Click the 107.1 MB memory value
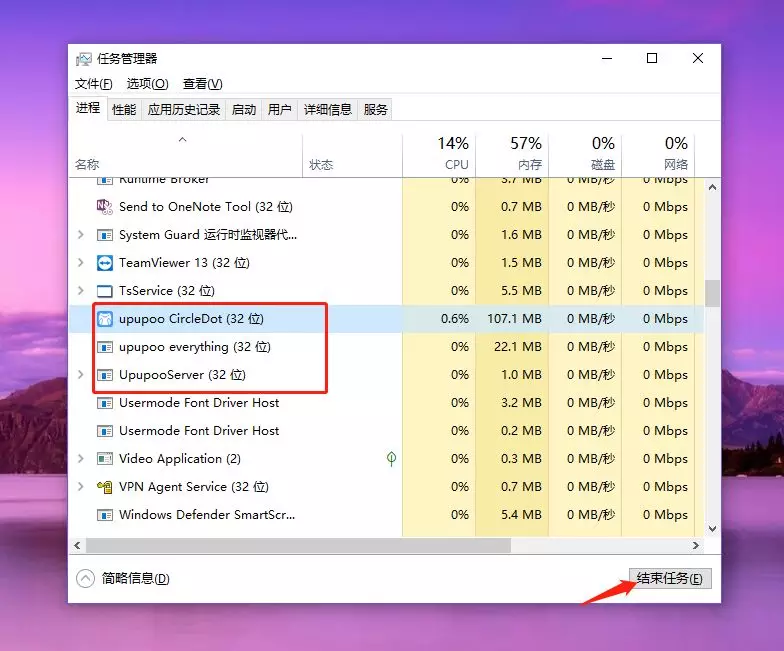The width and height of the screenshot is (784, 651). pyautogui.click(x=514, y=318)
